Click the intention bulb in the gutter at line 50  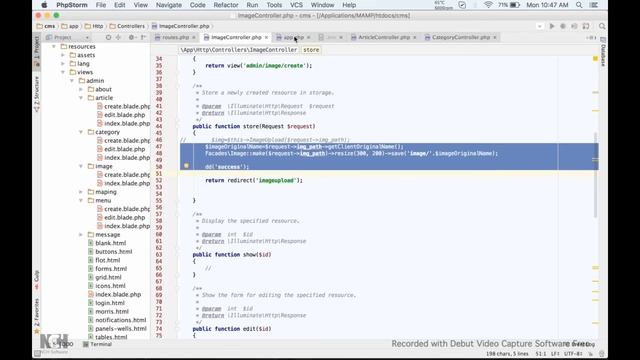click(x=186, y=166)
